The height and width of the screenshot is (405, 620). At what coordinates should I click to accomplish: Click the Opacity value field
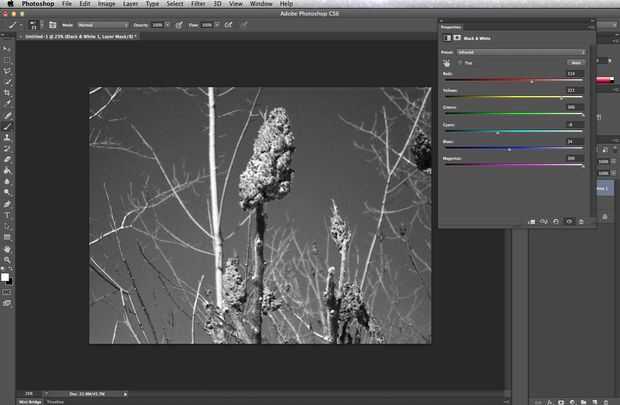tap(157, 25)
